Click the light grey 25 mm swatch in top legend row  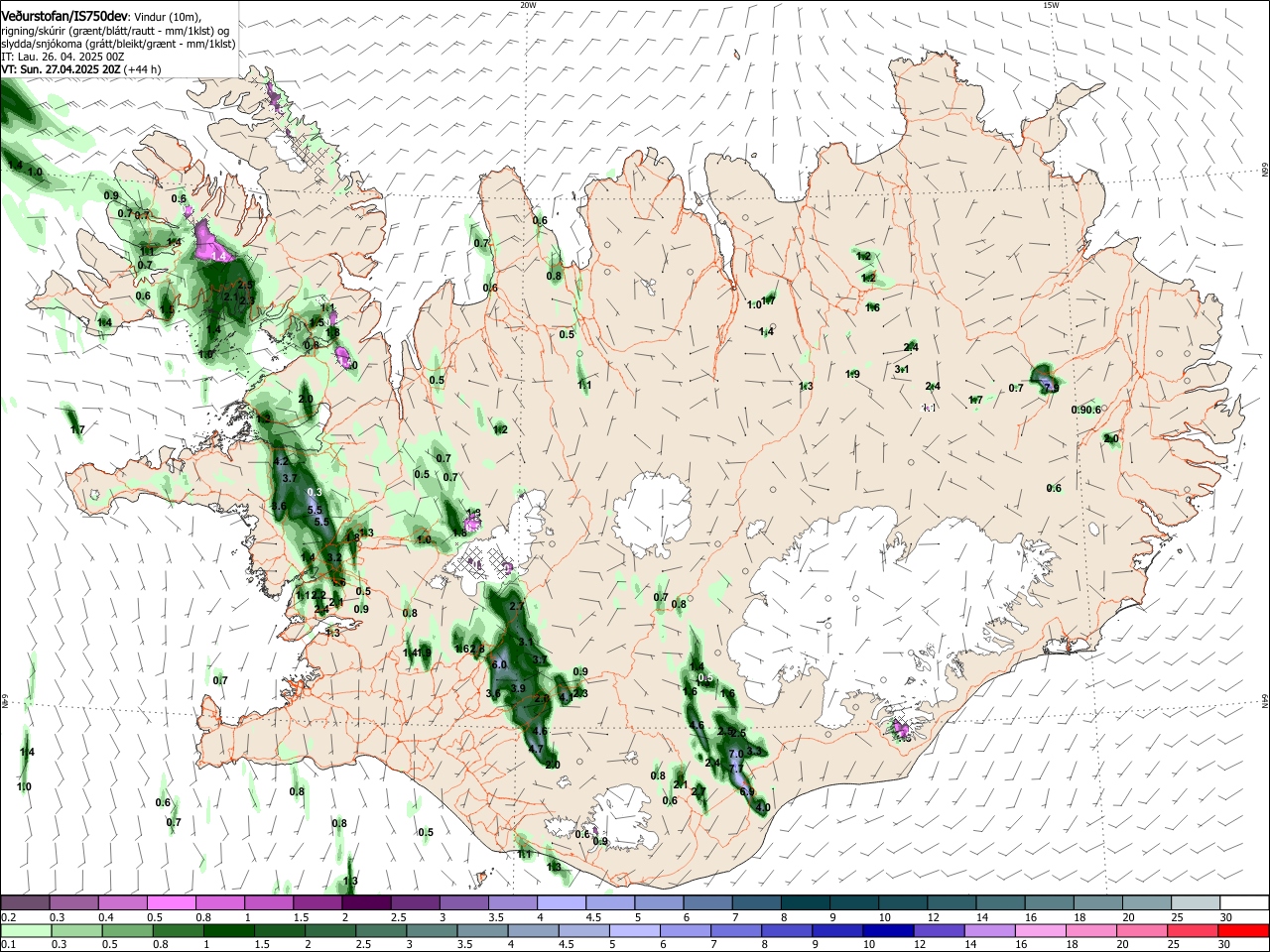click(1197, 902)
